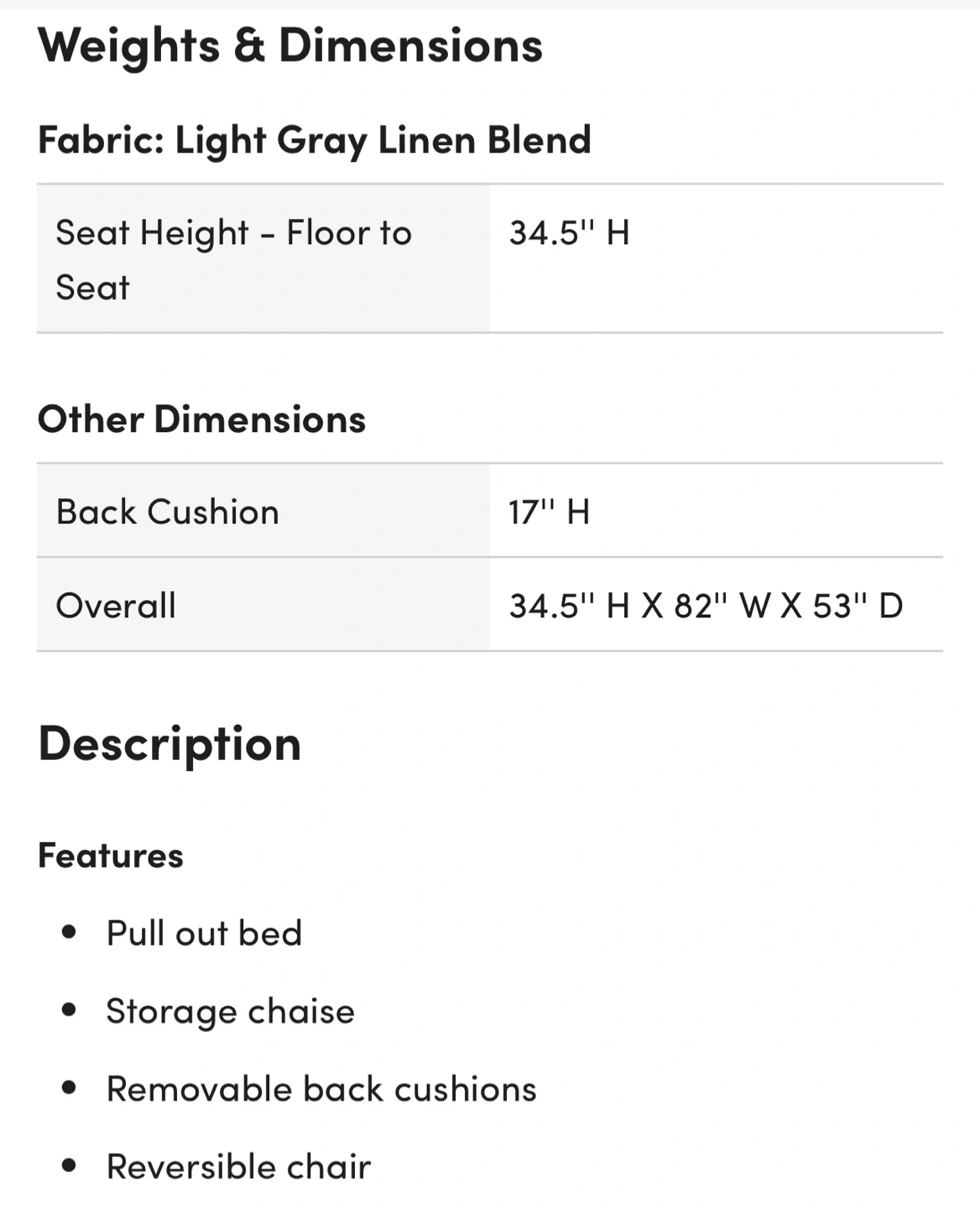Select the Storage chaise feature text
The height and width of the screenshot is (1208, 980).
coord(231,1012)
